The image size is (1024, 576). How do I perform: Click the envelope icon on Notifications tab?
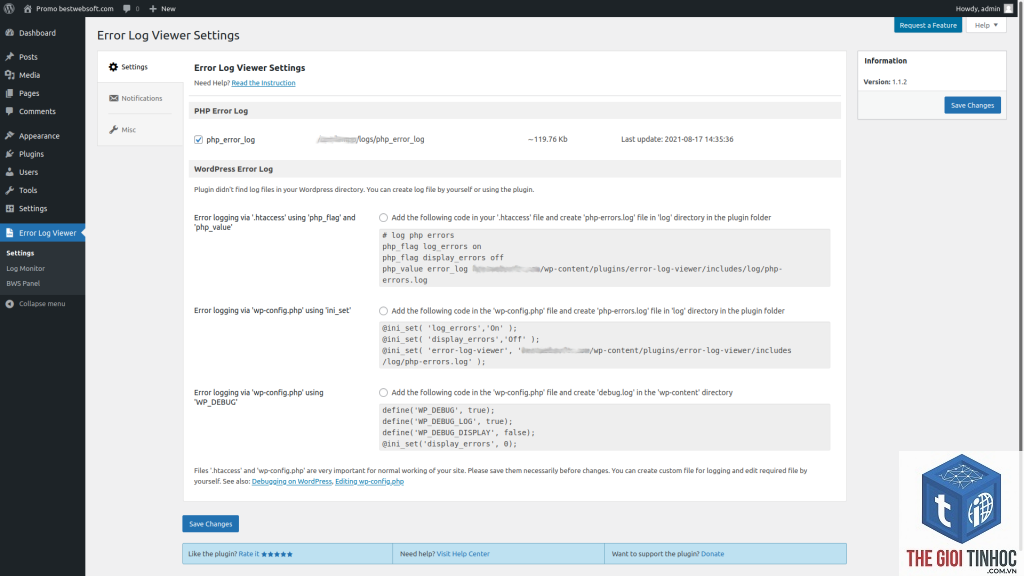click(114, 98)
